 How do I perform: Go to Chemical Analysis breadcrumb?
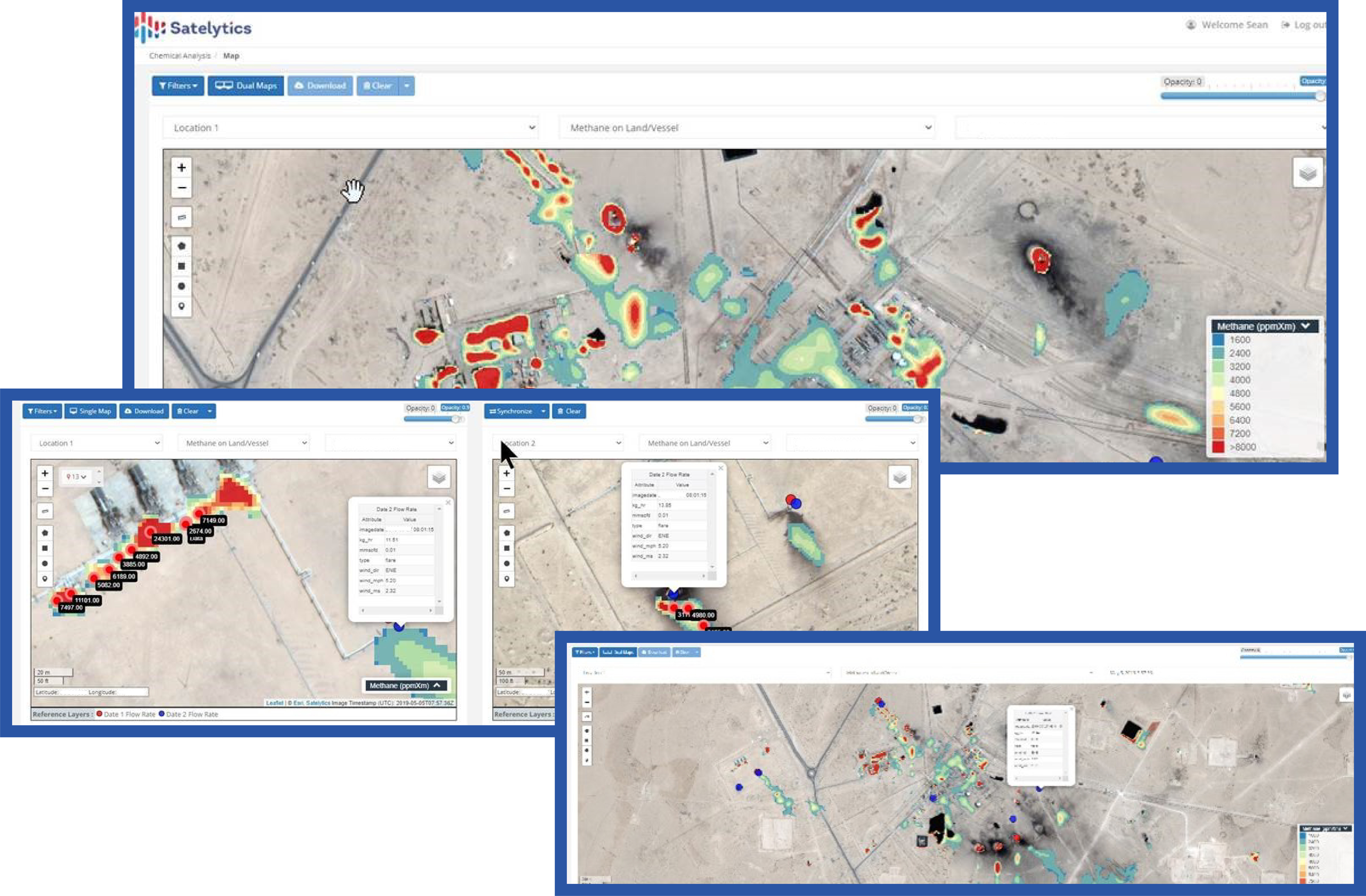point(180,56)
